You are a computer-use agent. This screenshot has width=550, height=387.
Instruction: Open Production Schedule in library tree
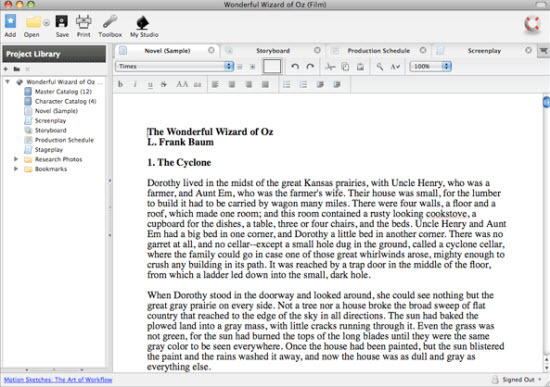pyautogui.click(x=64, y=140)
